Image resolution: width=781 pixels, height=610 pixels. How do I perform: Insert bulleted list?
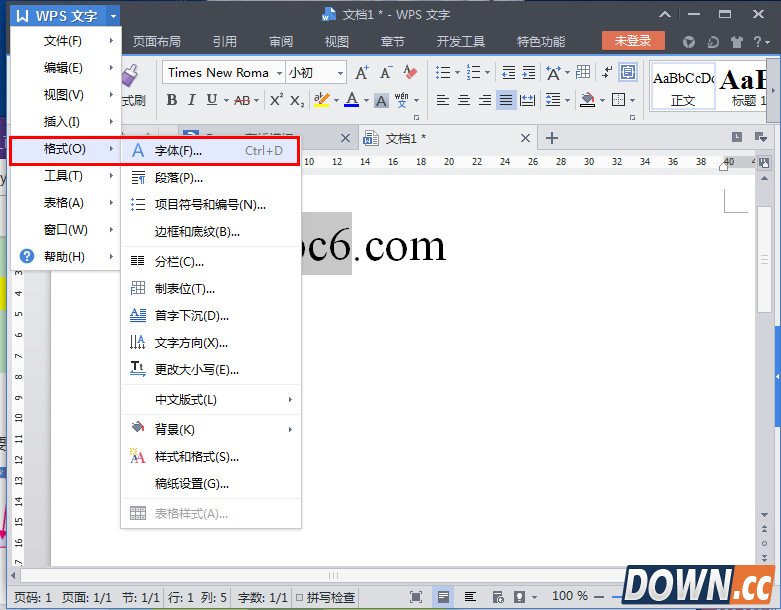pos(443,73)
